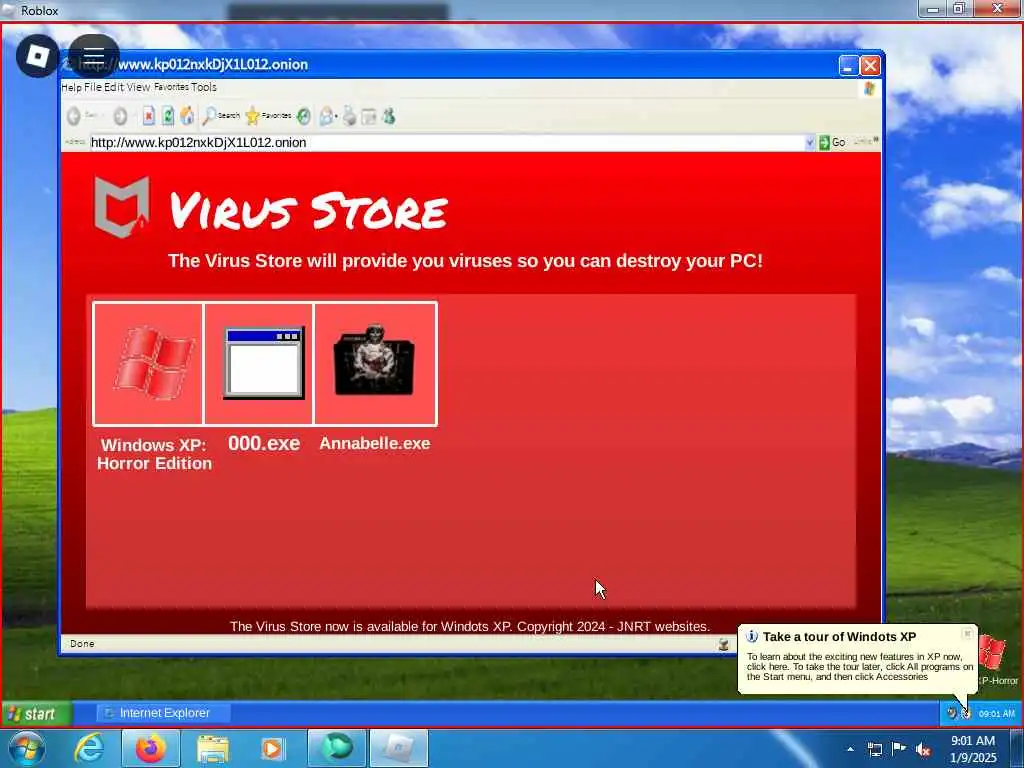
Task: Click the Virus Store shield logo
Action: (121, 206)
